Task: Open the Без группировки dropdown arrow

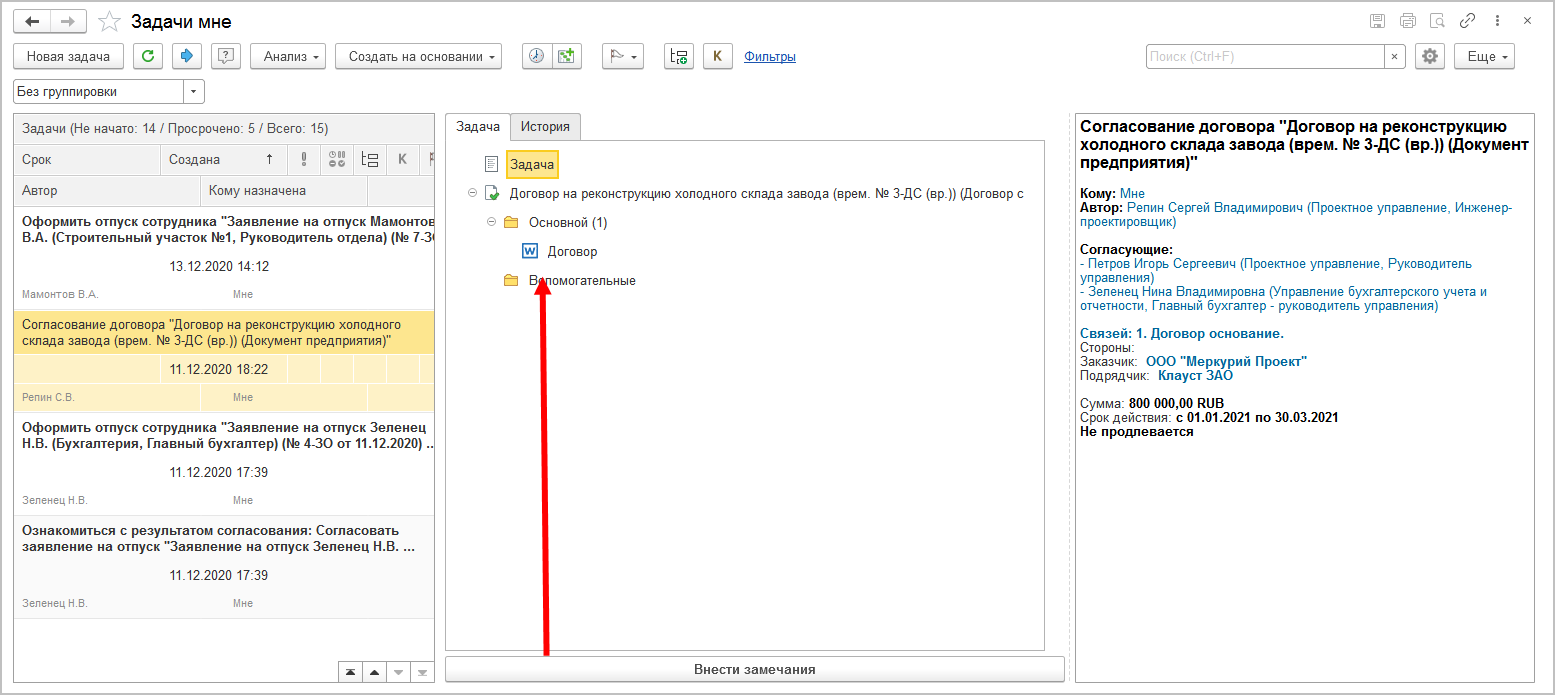Action: pyautogui.click(x=194, y=91)
